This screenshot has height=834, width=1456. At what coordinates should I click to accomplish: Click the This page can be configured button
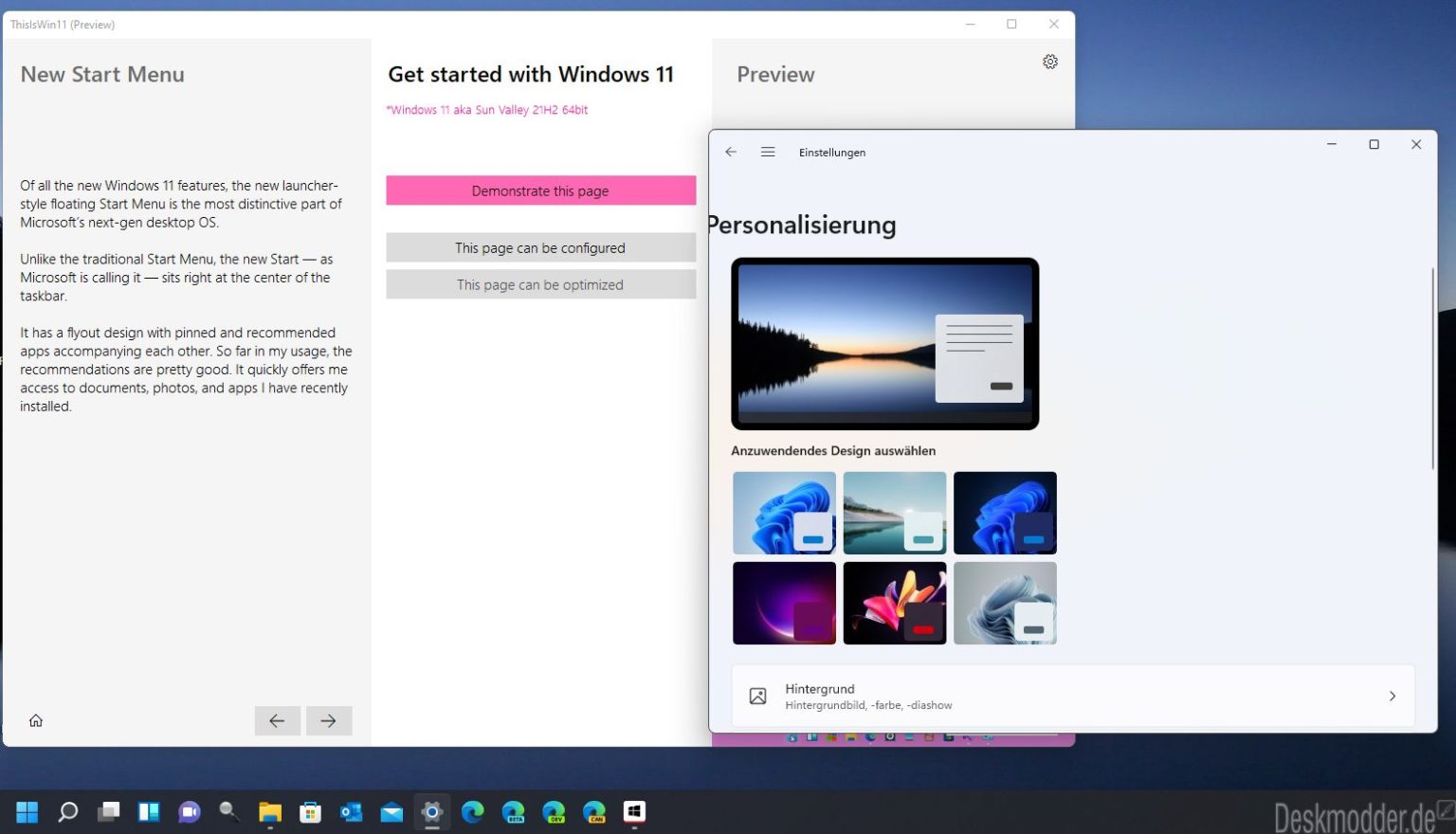coord(540,247)
